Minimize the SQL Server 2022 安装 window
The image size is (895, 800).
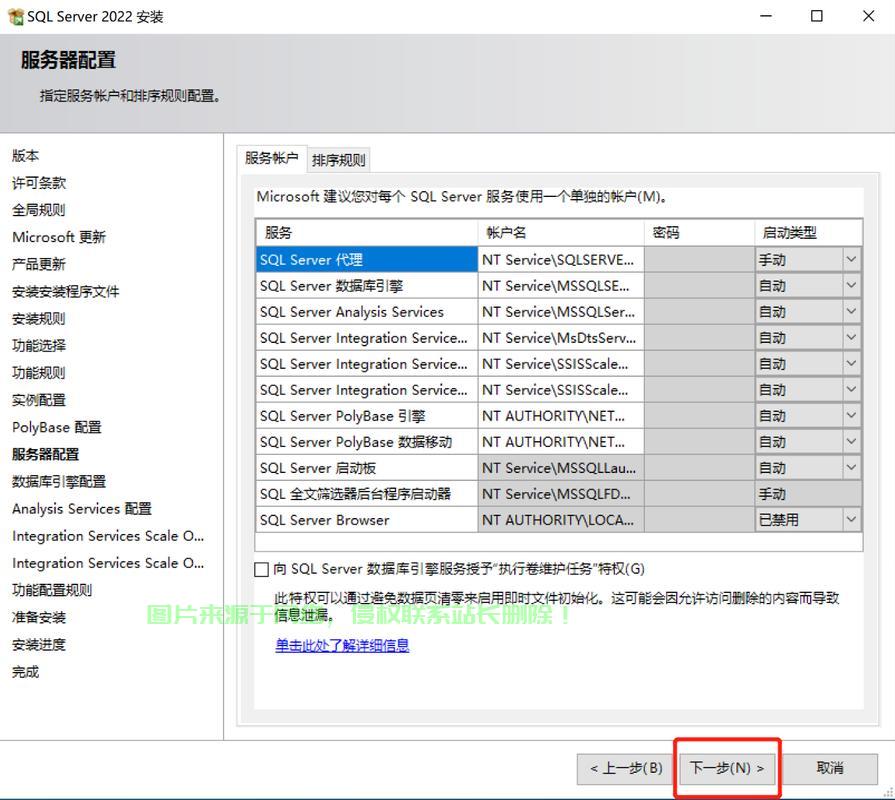tap(766, 16)
